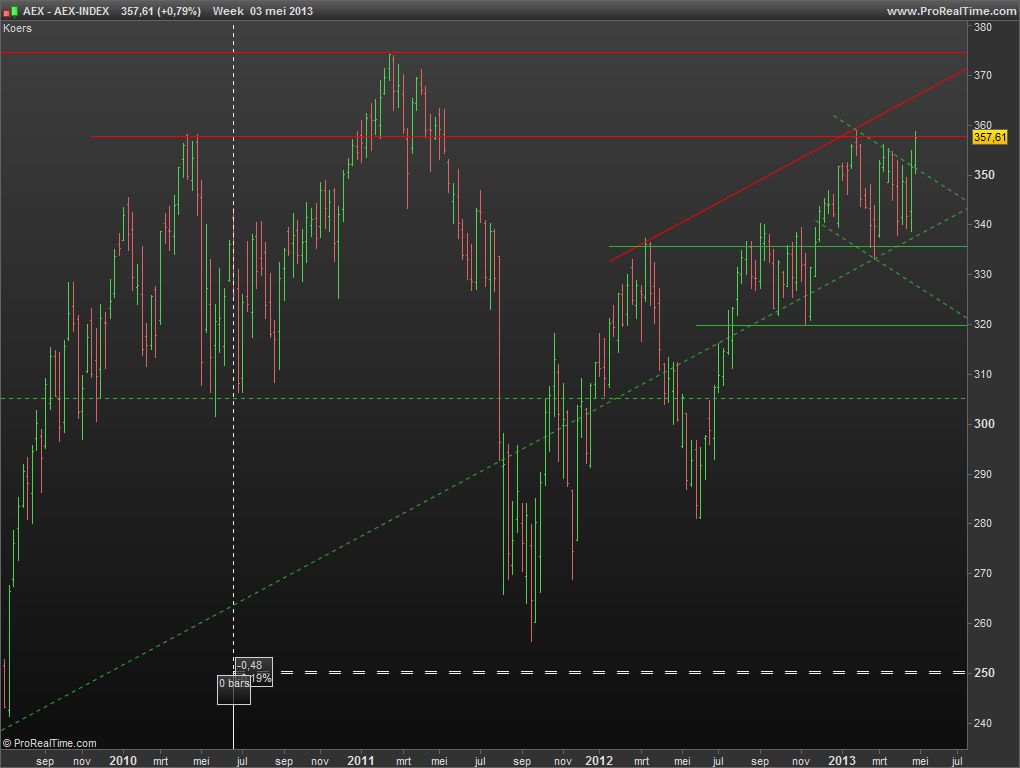Select the Koers panel label
Screen dimensions: 1020x768
(18, 28)
